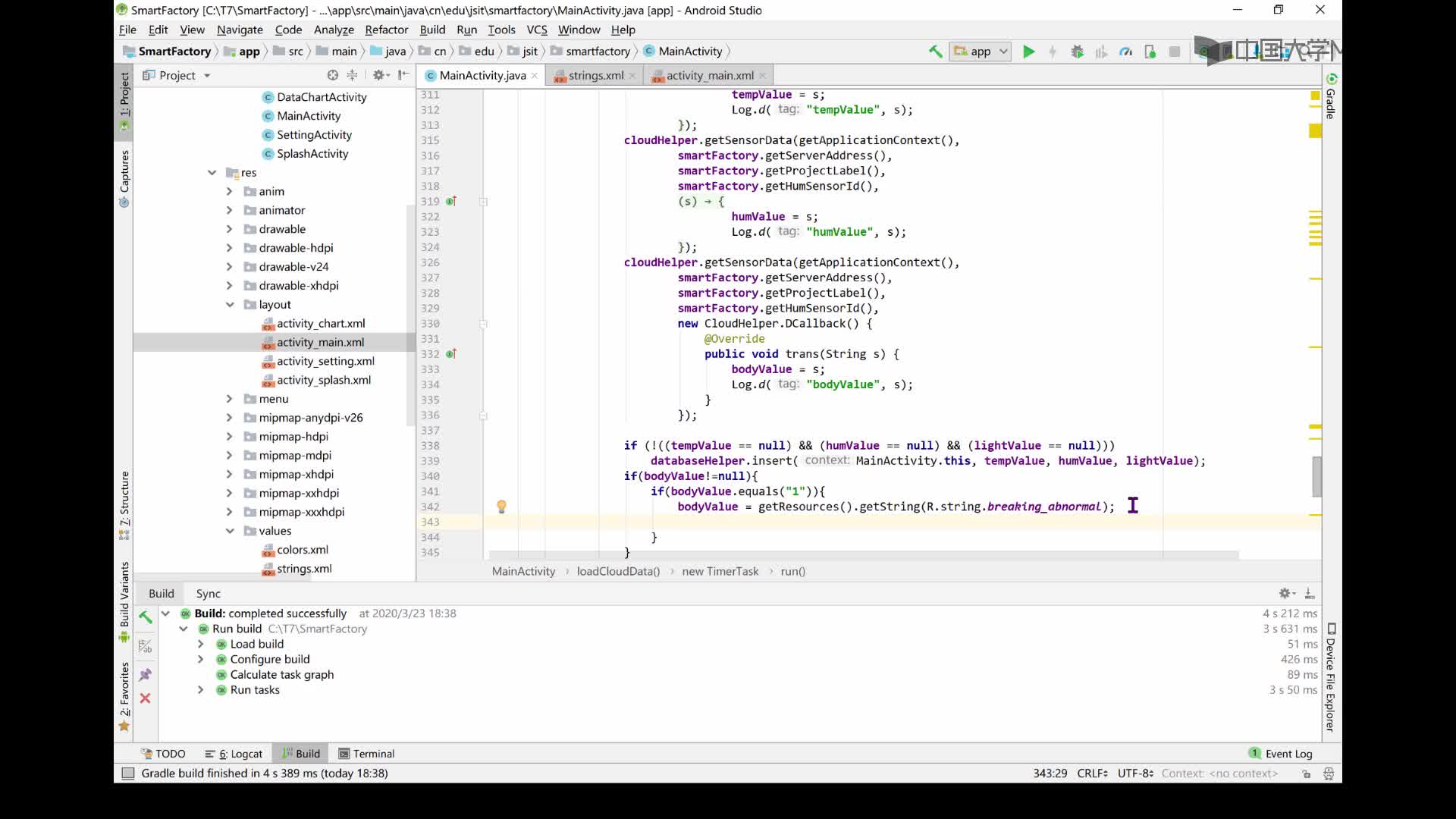Screen dimensions: 1456x819
Task: Open the Project panel settings gear
Action: [381, 75]
